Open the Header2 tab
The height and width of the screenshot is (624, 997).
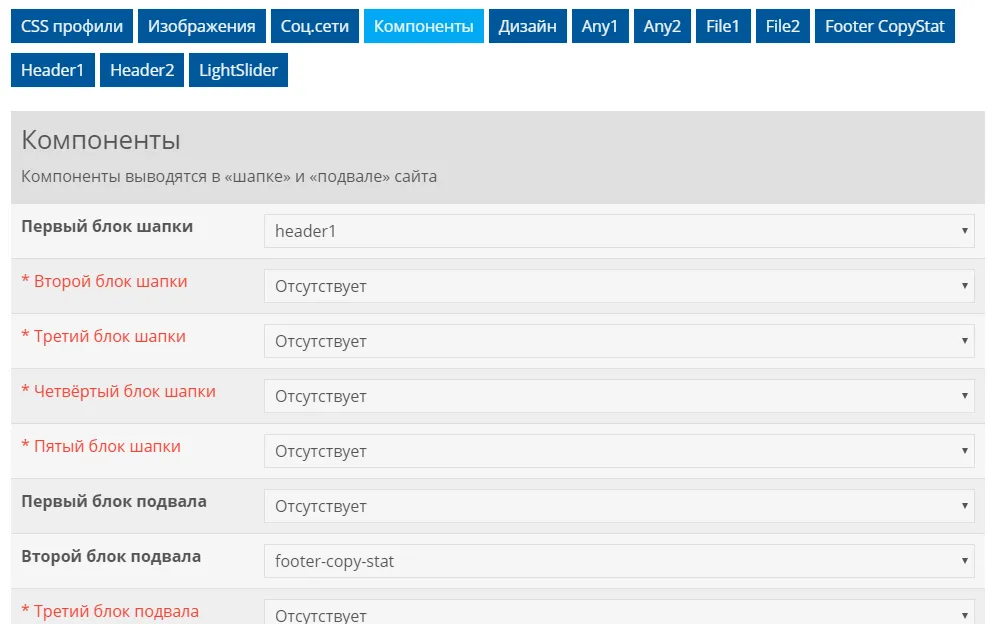(x=142, y=70)
